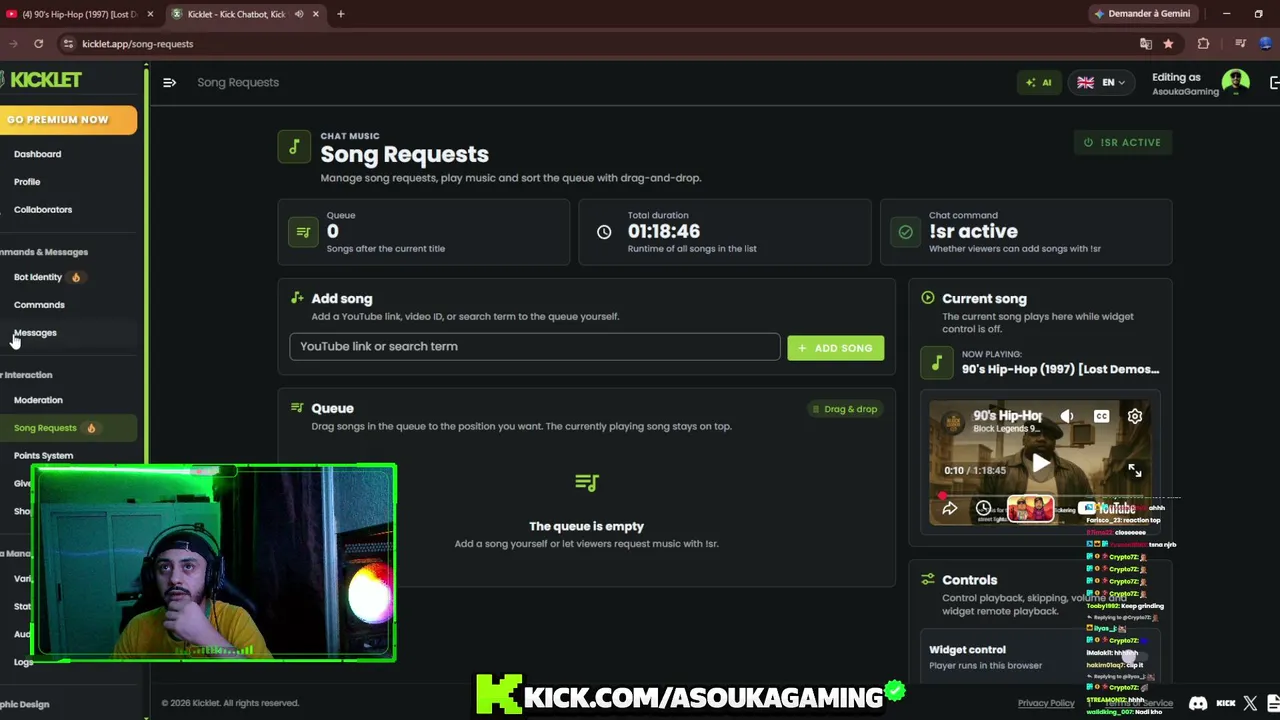Open Bot Identity in the sidebar
This screenshot has width=1280, height=720.
pyautogui.click(x=38, y=277)
